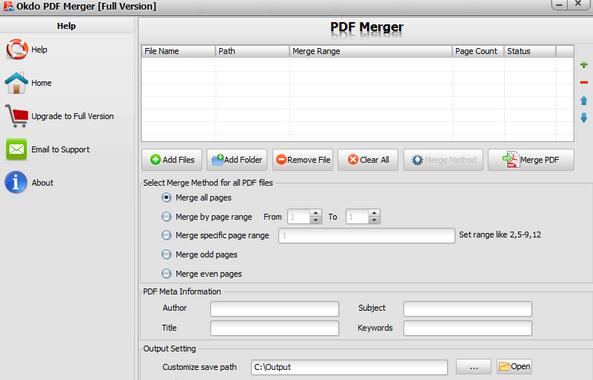Click the specific page range text field
Screen dimensions: 593x380
click(x=366, y=236)
